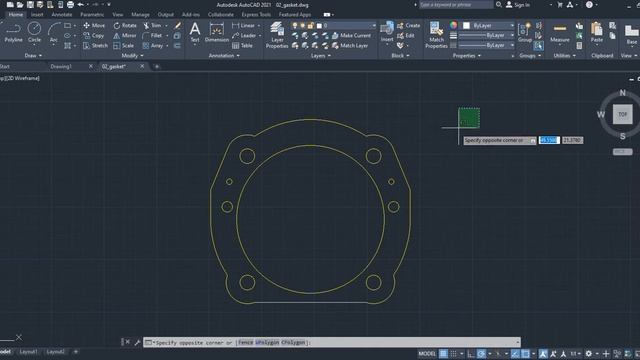Image resolution: width=640 pixels, height=360 pixels.
Task: Switch to the Layout1 tab
Action: coord(28,351)
